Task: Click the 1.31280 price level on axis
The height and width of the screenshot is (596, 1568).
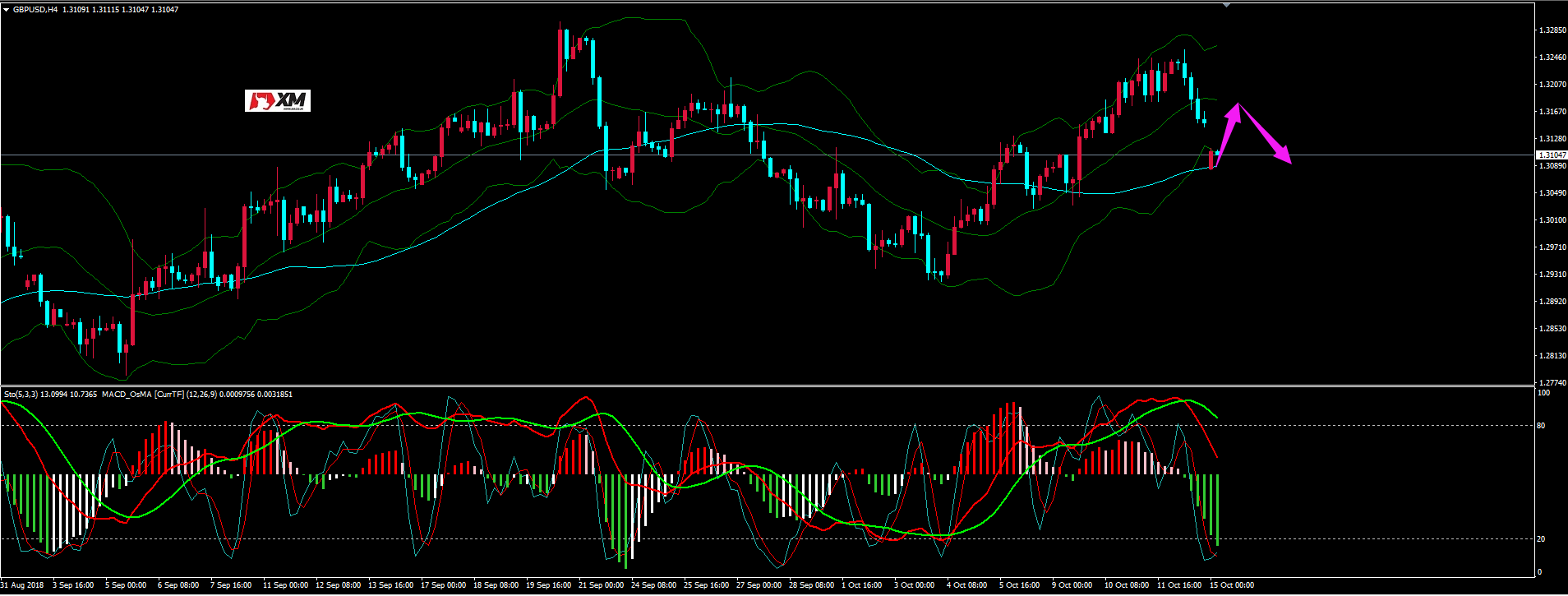Action: 1552,139
